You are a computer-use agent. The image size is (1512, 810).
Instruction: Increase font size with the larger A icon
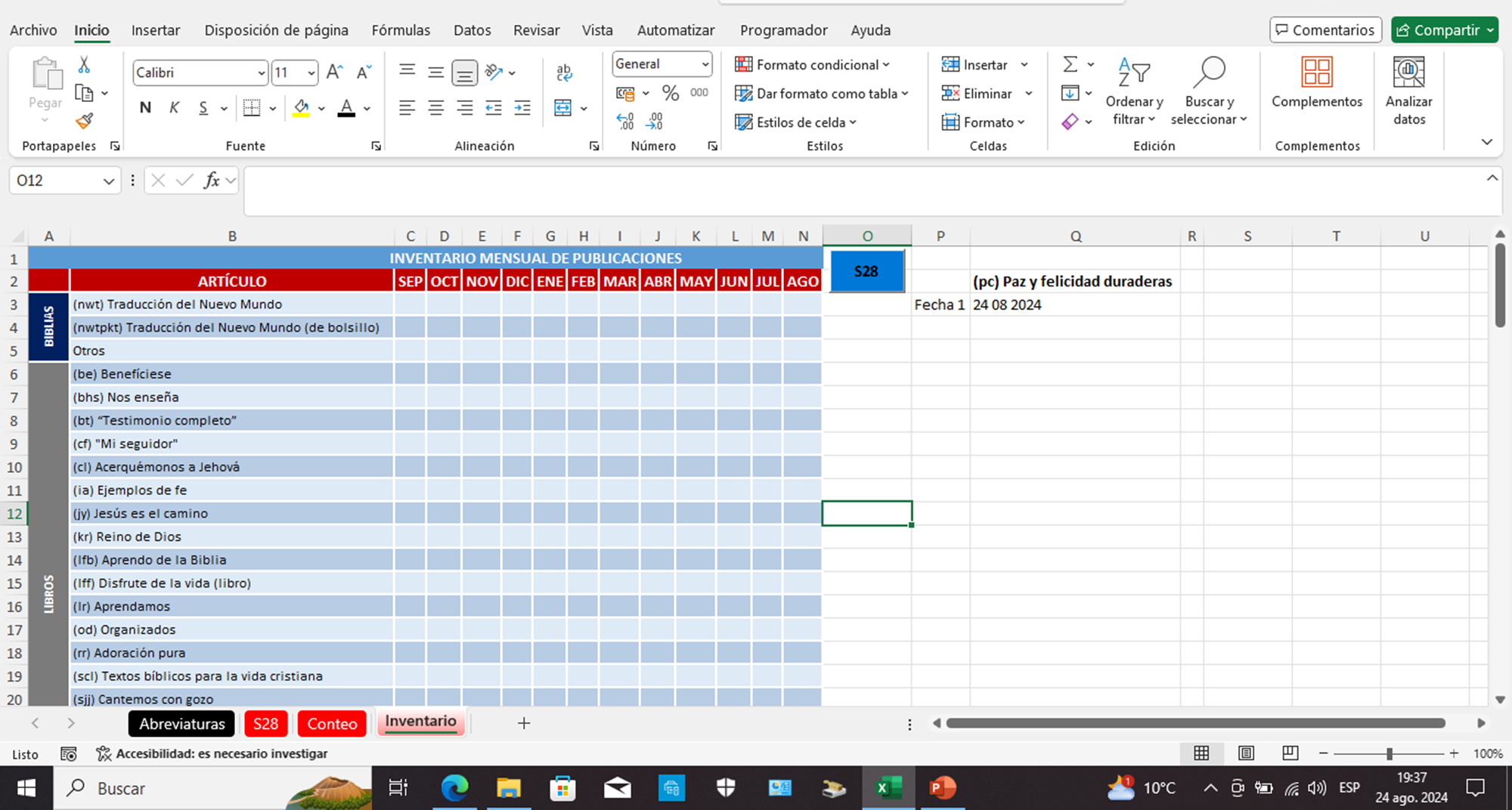[334, 73]
